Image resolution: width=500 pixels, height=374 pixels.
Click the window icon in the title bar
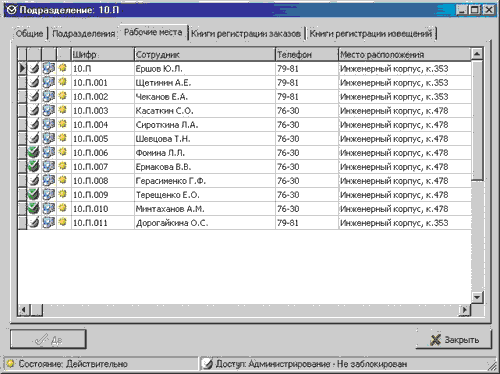tap(11, 10)
